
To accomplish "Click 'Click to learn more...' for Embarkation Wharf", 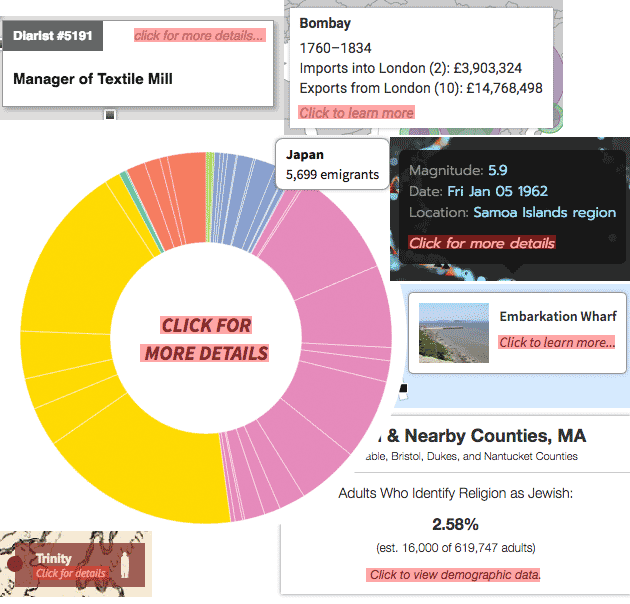I will pyautogui.click(x=557, y=343).
